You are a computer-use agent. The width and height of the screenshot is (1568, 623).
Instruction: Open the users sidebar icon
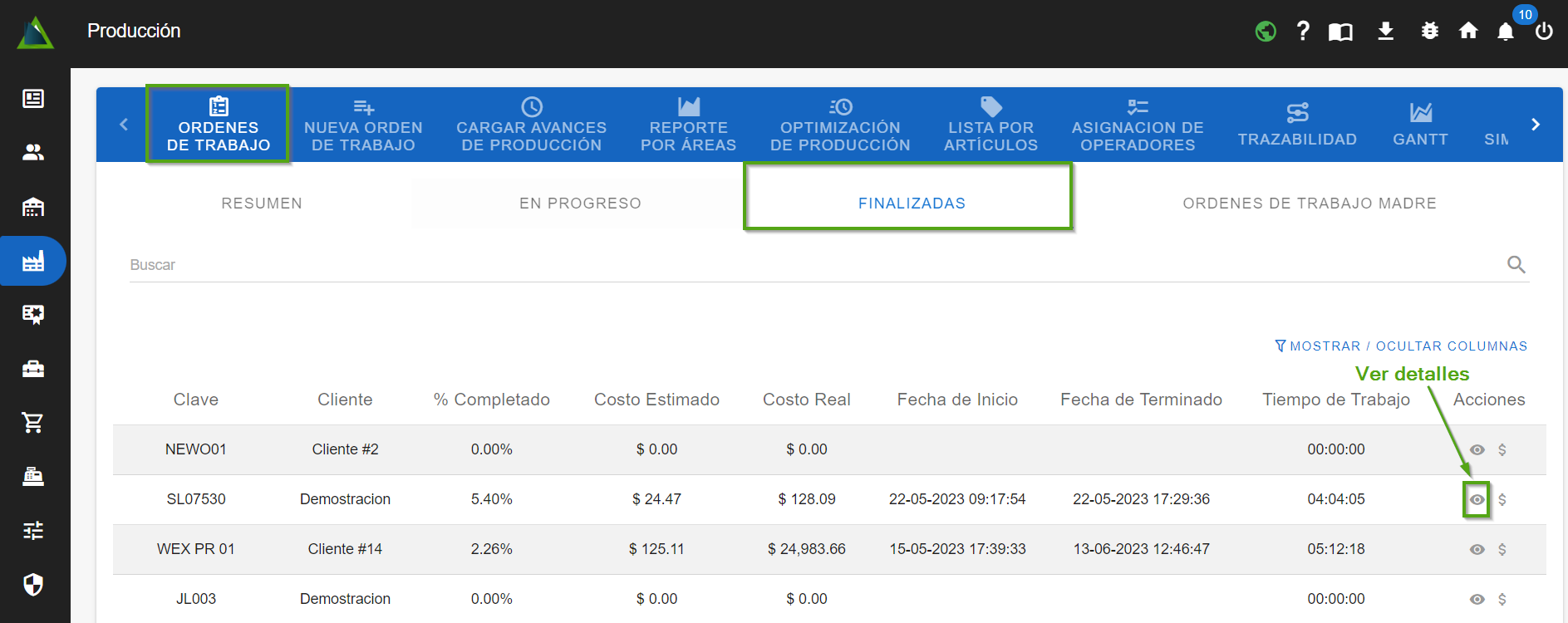coord(33,153)
